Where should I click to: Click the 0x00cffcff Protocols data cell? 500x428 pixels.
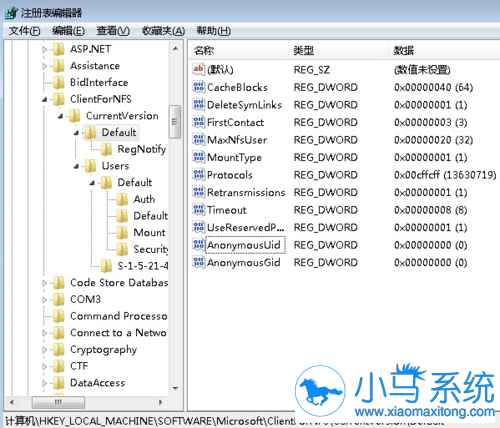(445, 175)
